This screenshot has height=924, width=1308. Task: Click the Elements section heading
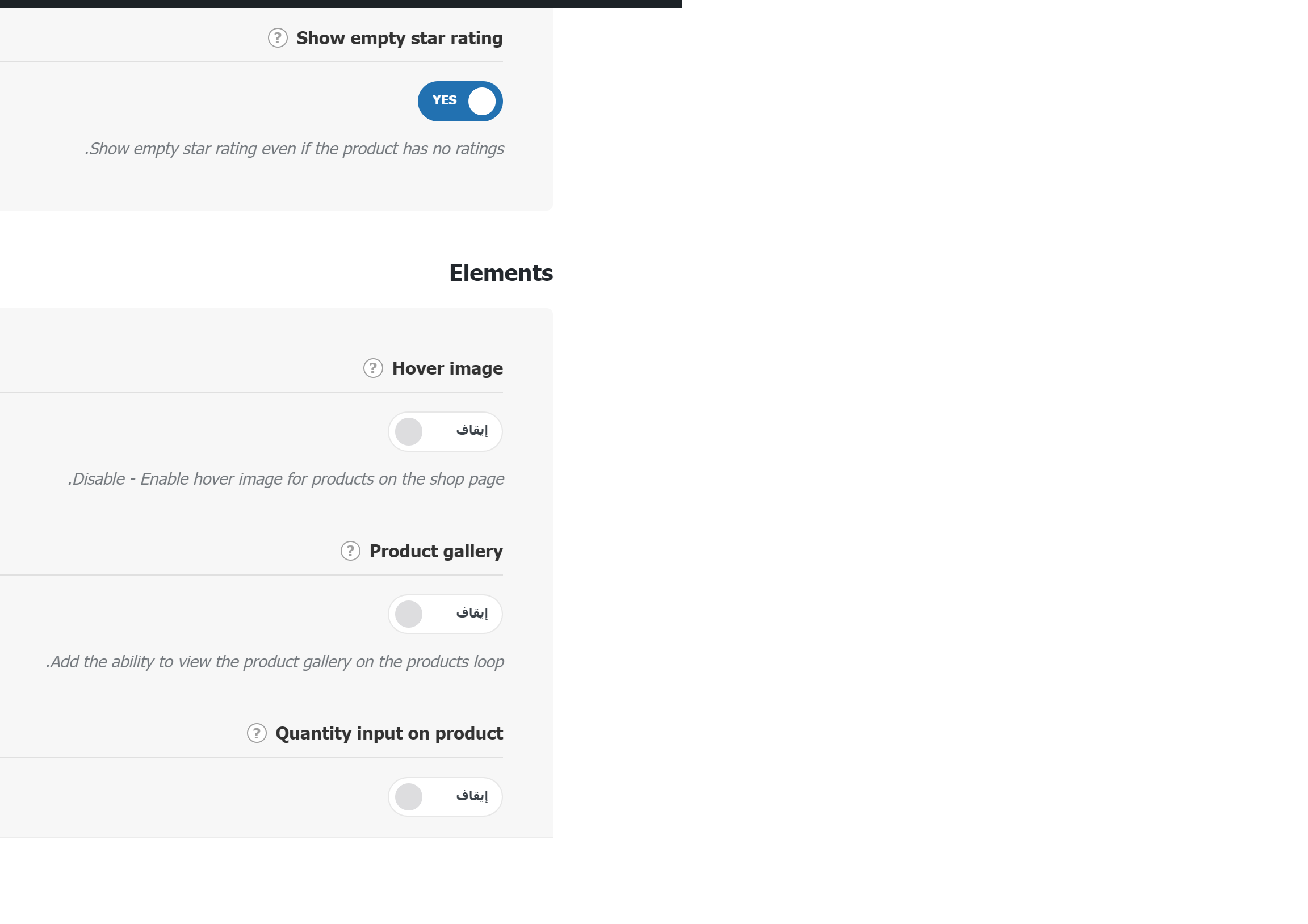click(x=501, y=274)
